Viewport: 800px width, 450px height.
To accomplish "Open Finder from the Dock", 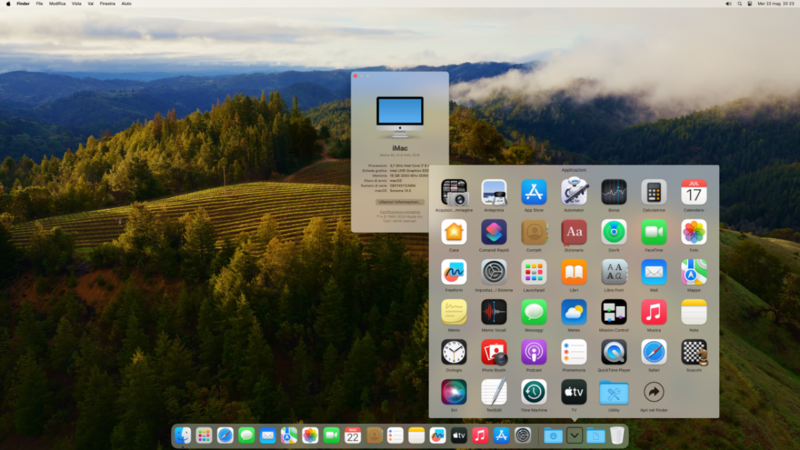I will click(183, 435).
